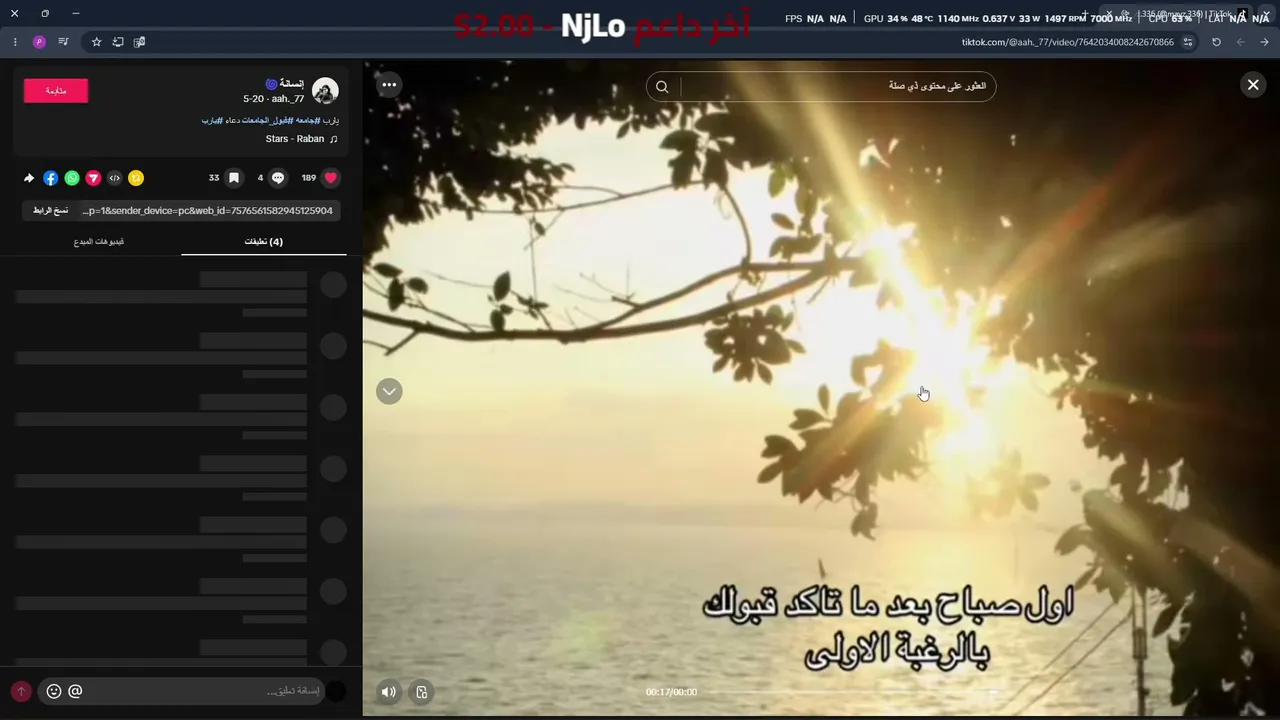Open the browser media control icon
Image resolution: width=1280 pixels, height=720 pixels.
point(63,42)
